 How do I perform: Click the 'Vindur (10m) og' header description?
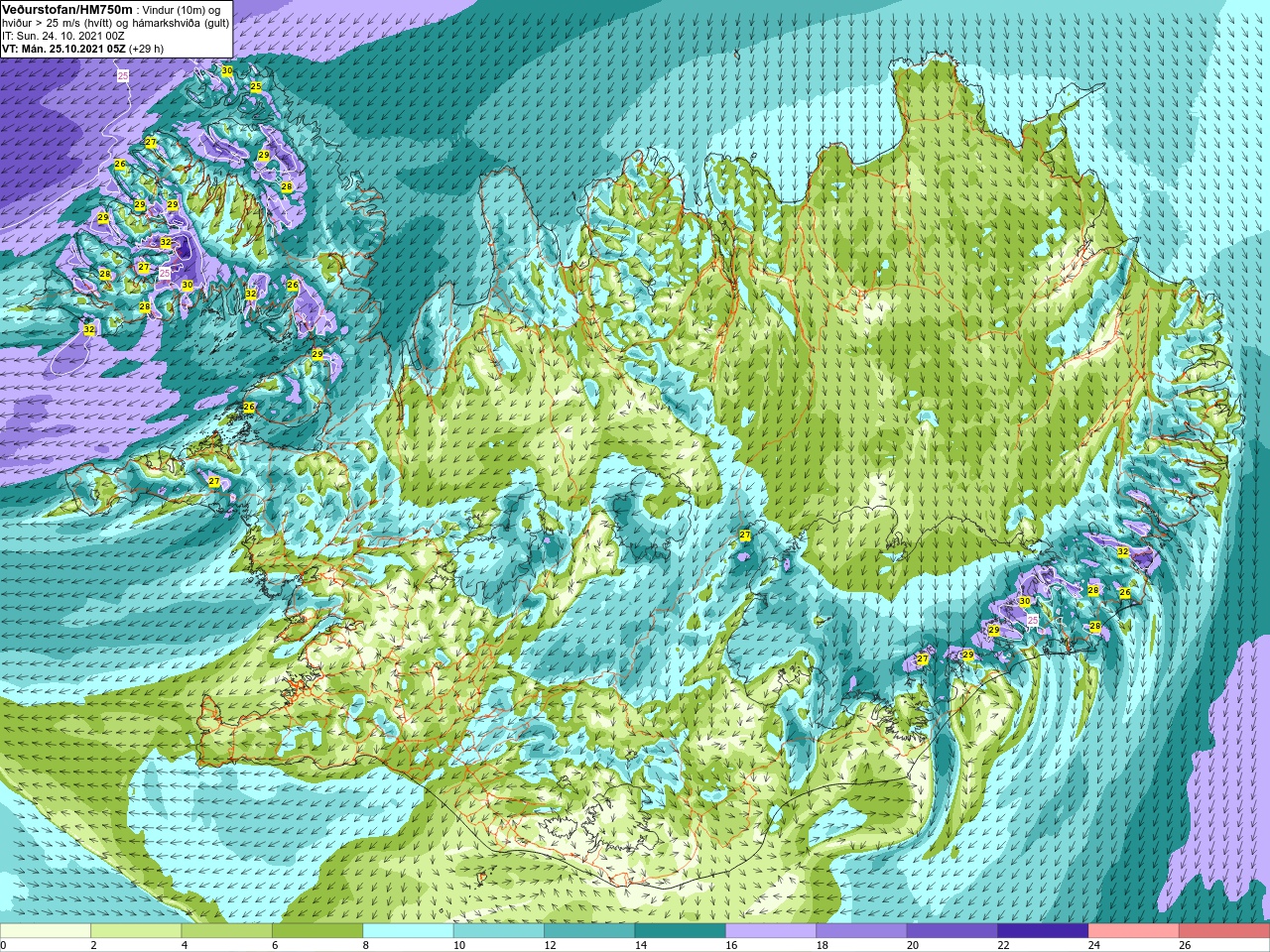point(183,10)
